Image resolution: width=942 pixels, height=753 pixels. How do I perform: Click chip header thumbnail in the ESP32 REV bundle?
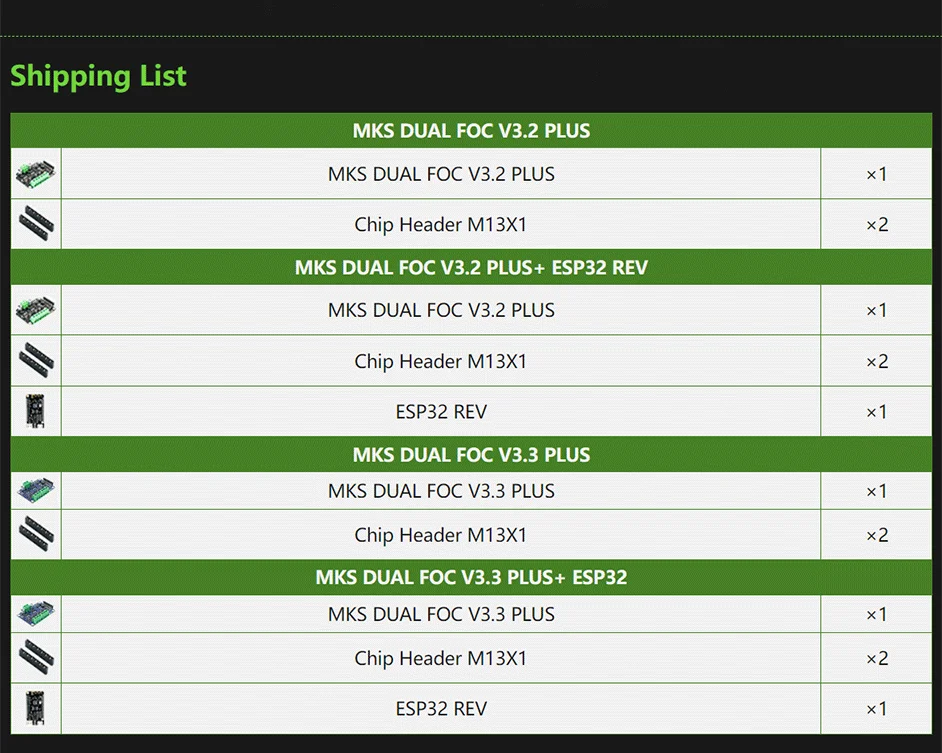tap(36, 361)
